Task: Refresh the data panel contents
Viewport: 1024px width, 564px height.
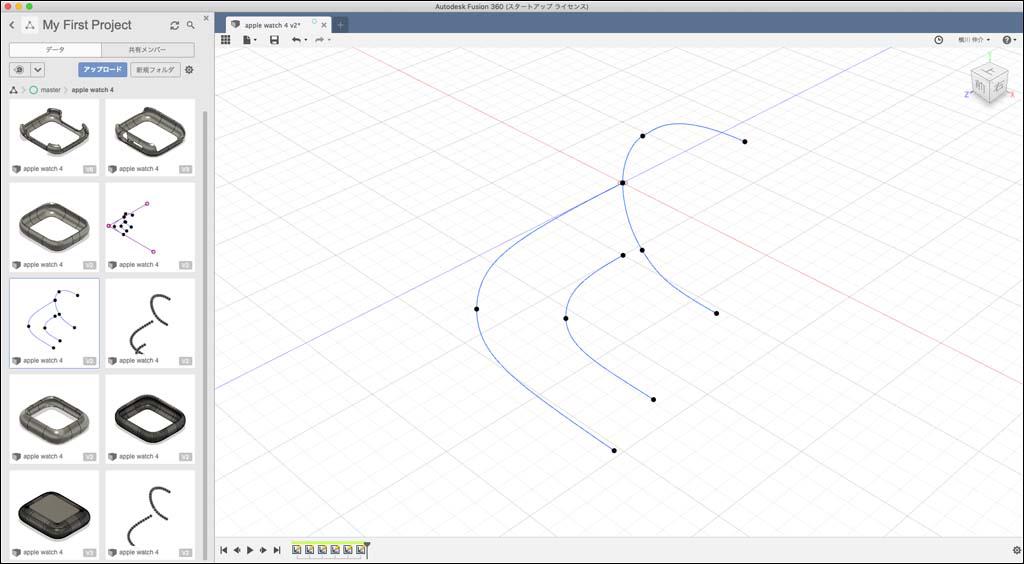Action: 174,25
